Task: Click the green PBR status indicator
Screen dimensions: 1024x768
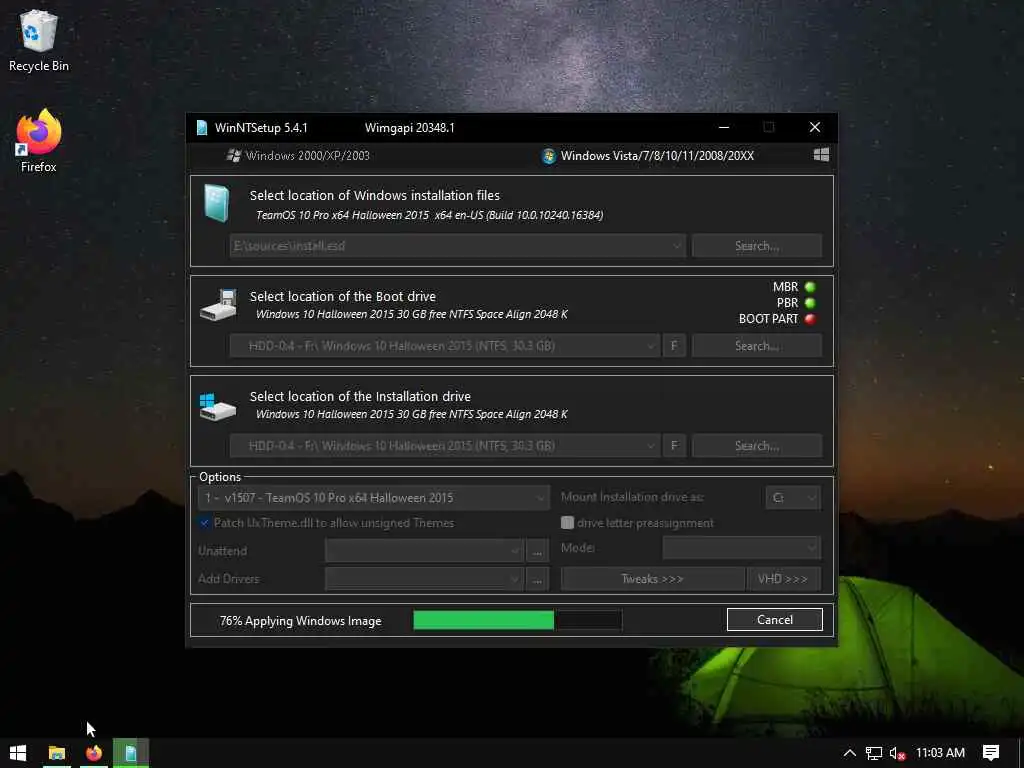Action: (x=810, y=303)
